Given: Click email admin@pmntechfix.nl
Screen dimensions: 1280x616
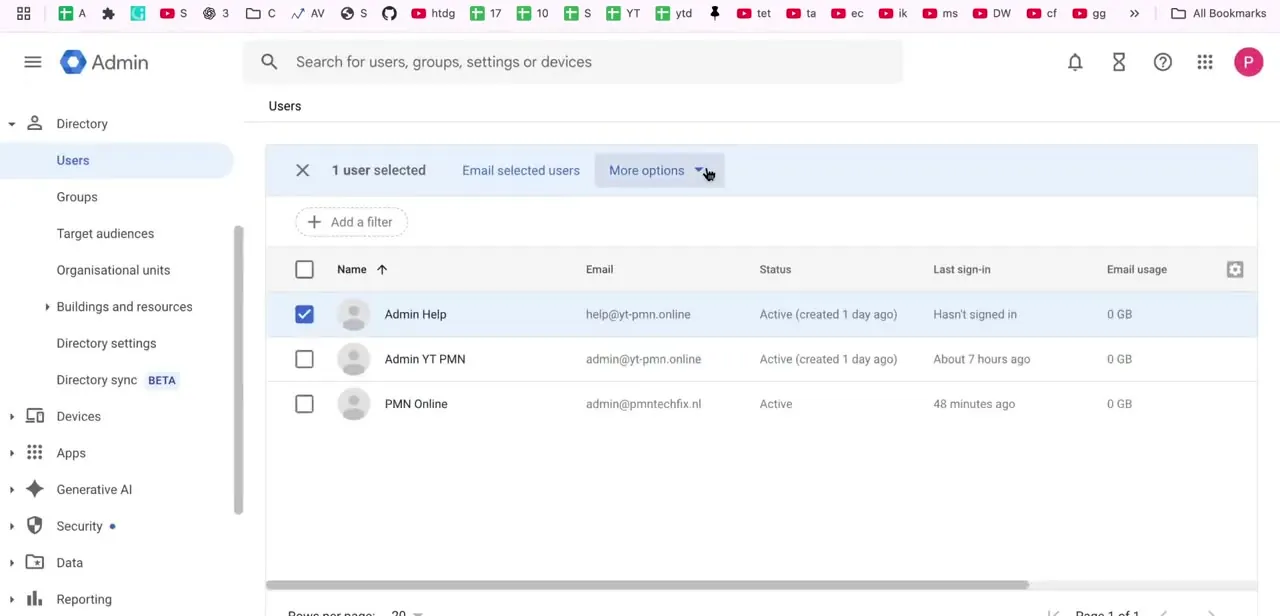Looking at the screenshot, I should (x=643, y=404).
